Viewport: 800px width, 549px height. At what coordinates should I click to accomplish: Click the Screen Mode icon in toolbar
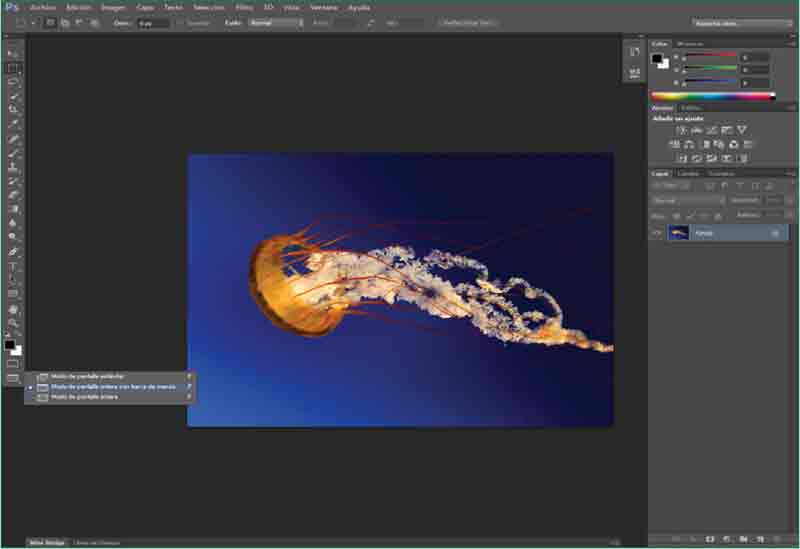13,378
